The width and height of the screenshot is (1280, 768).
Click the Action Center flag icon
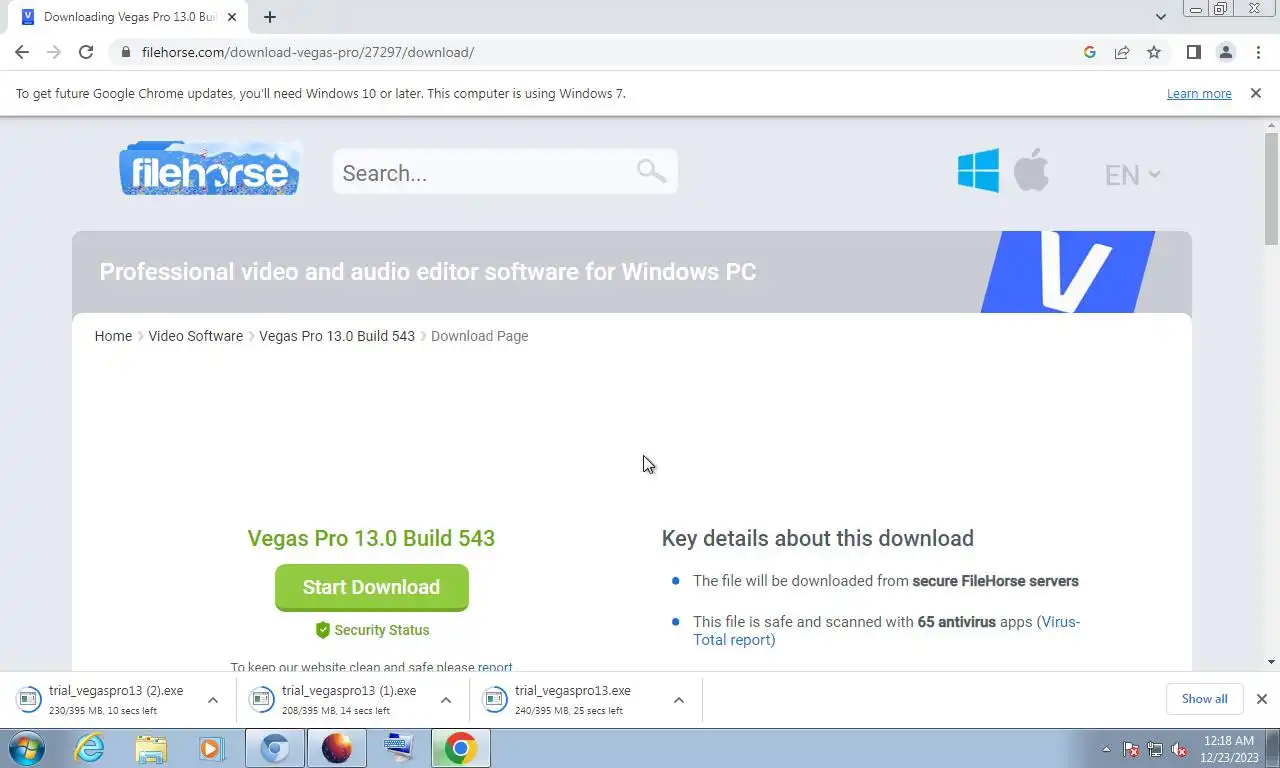(1131, 749)
